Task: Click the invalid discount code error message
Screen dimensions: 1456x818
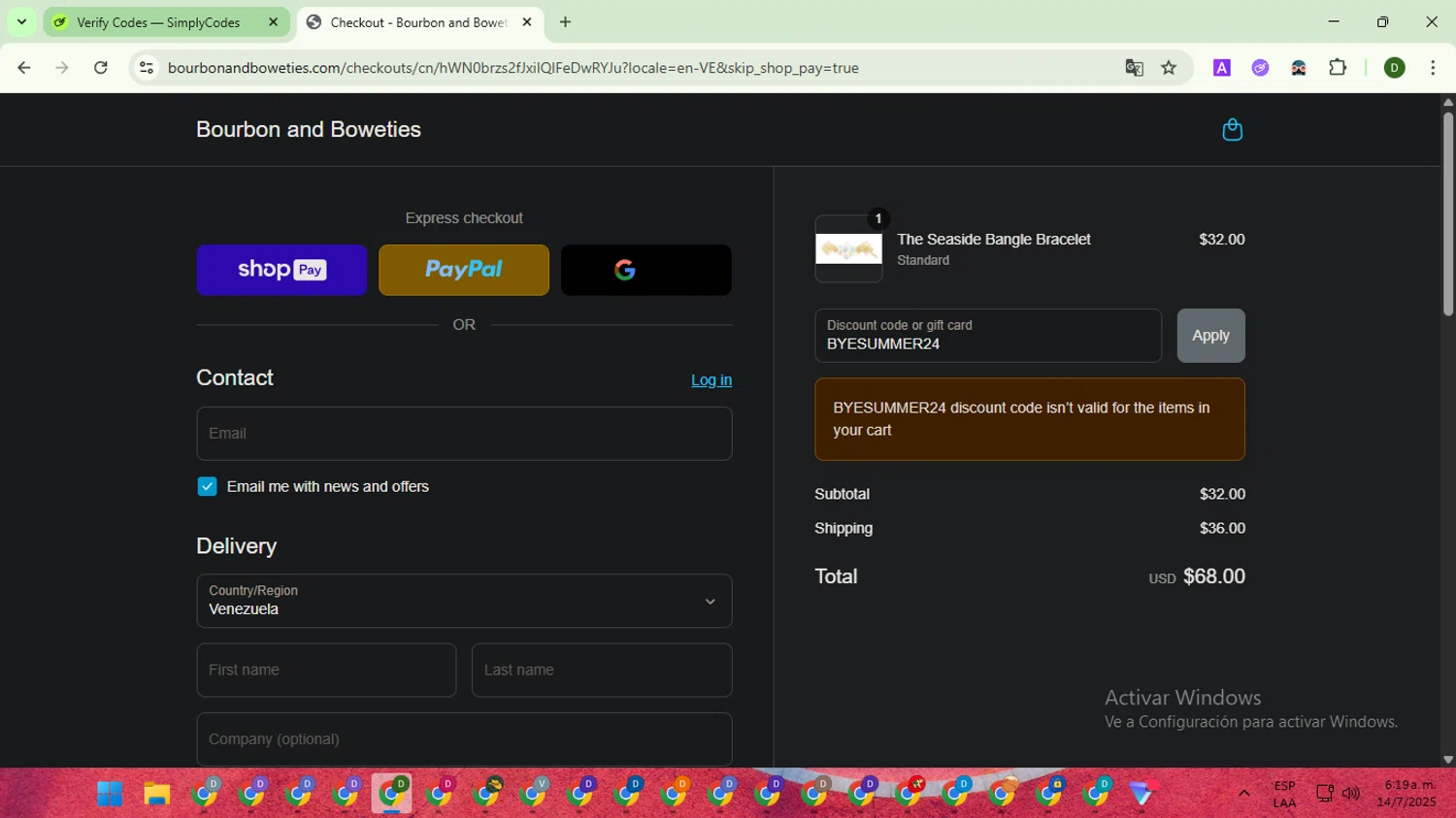Action: point(1030,419)
